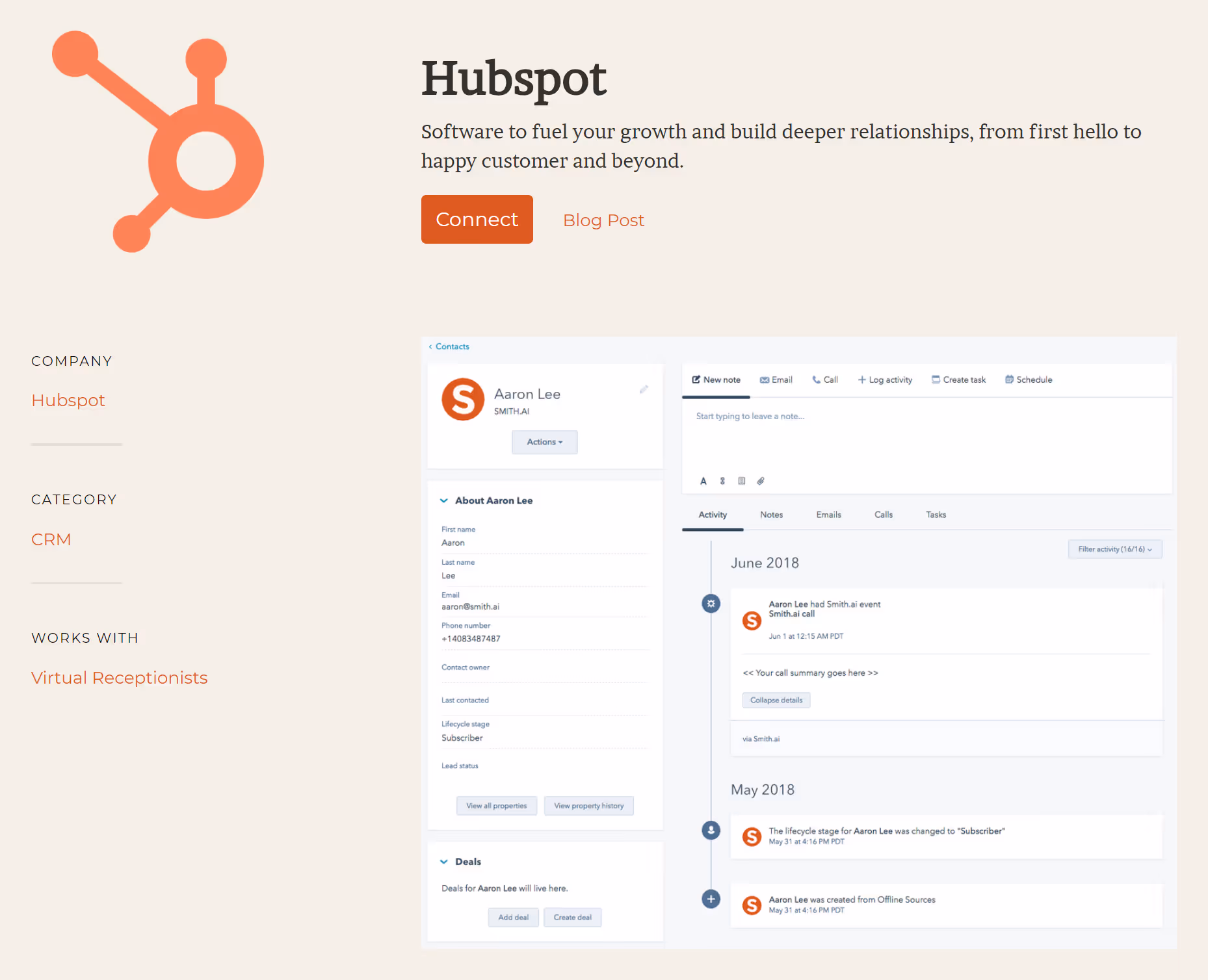This screenshot has width=1208, height=980.
Task: Click the HubSpot sprocket logo
Action: click(158, 142)
